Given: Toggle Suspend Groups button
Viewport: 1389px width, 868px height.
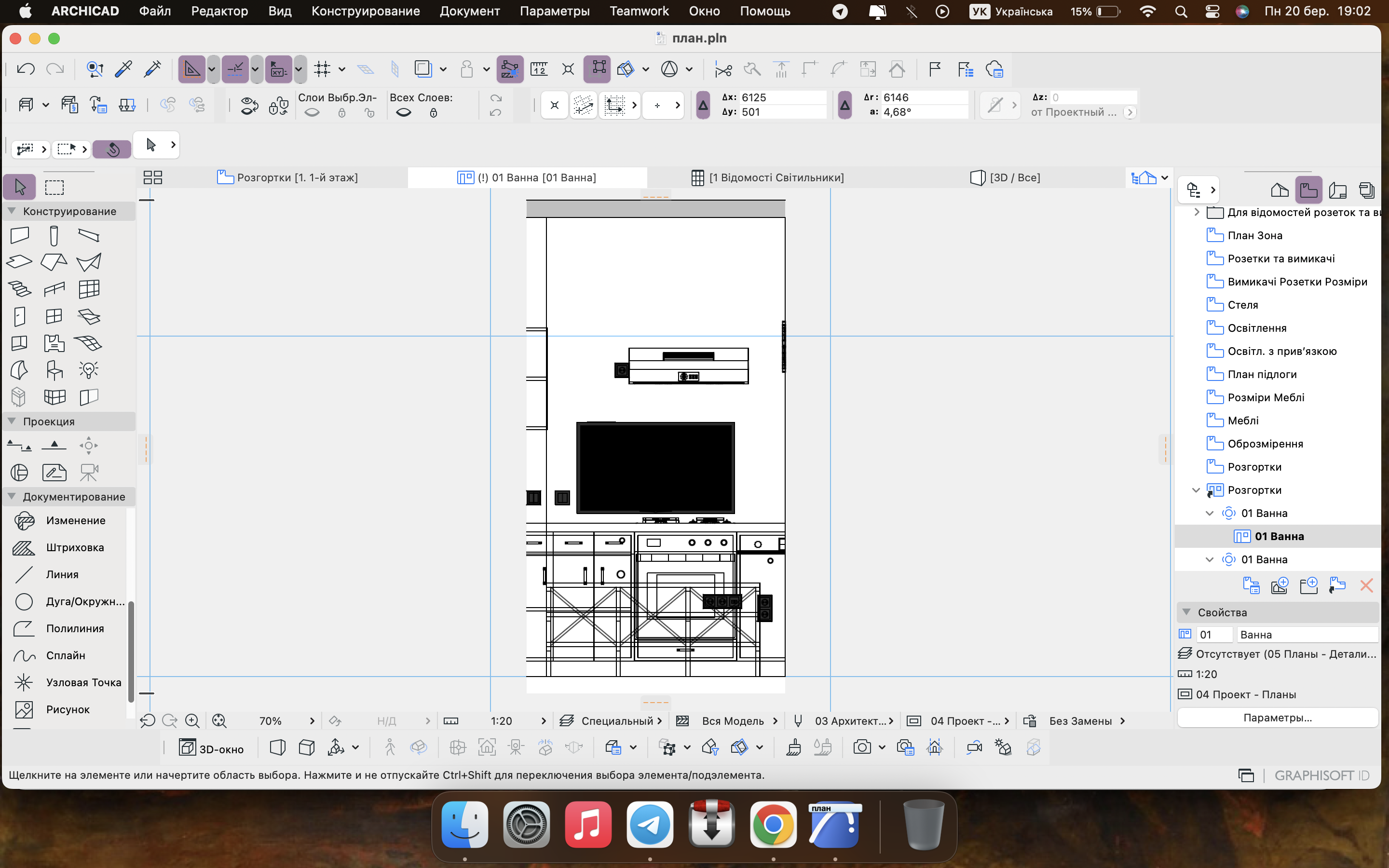Looking at the screenshot, I should [597, 69].
